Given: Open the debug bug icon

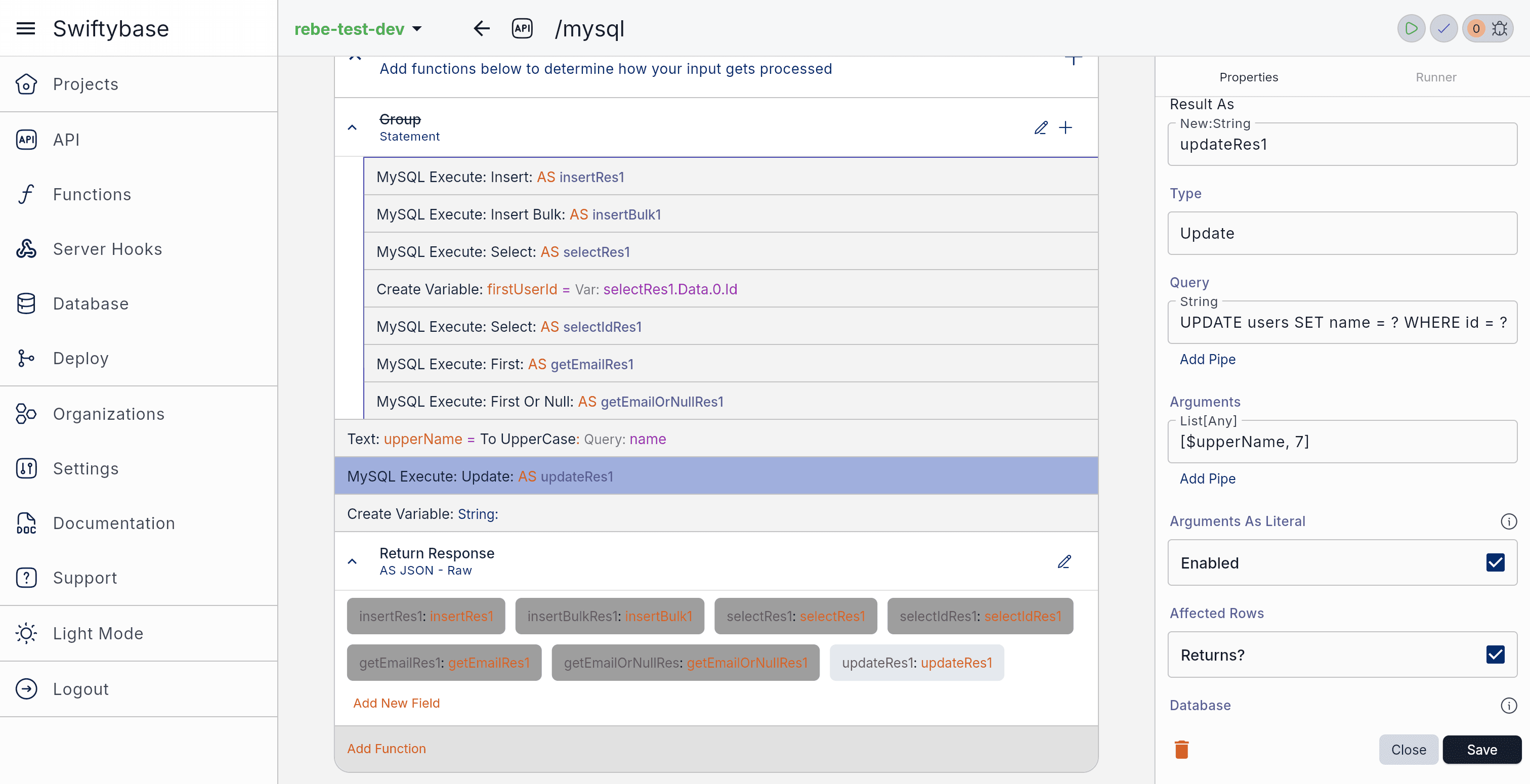Looking at the screenshot, I should [1500, 28].
